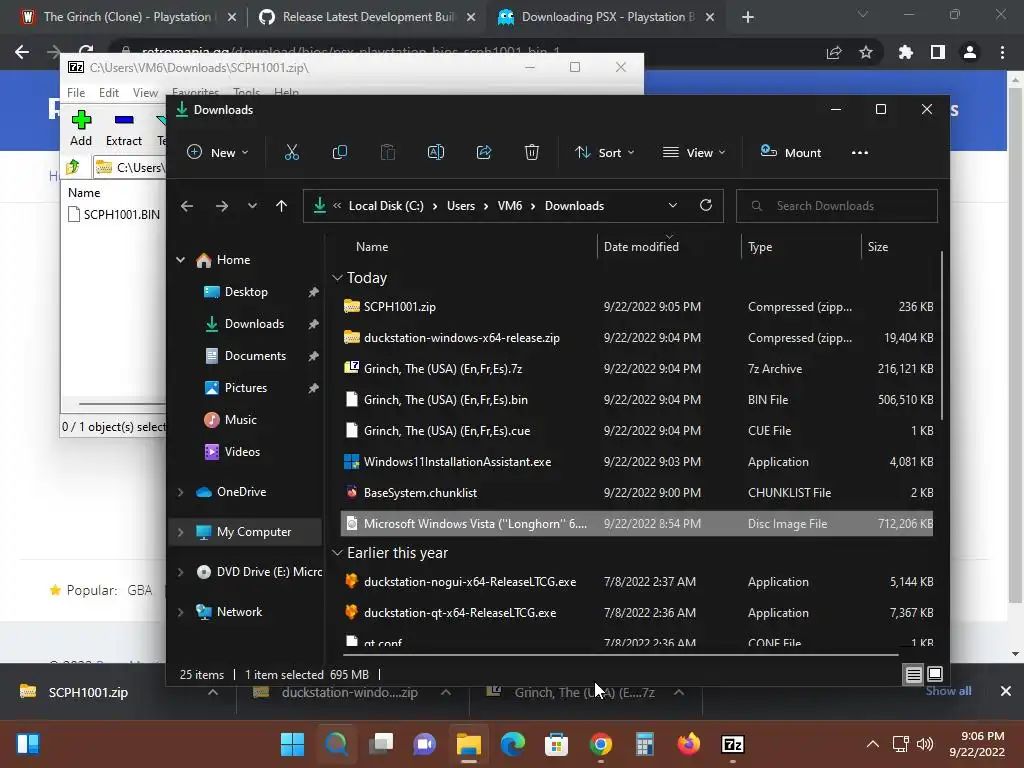This screenshot has width=1024, height=768.
Task: Select Windows11InstallationAssistant.exe file
Action: [637, 462]
